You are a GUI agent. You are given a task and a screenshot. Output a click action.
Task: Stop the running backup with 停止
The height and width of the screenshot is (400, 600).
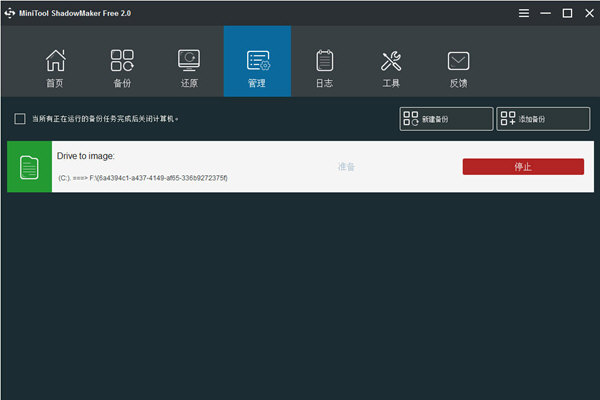(523, 167)
